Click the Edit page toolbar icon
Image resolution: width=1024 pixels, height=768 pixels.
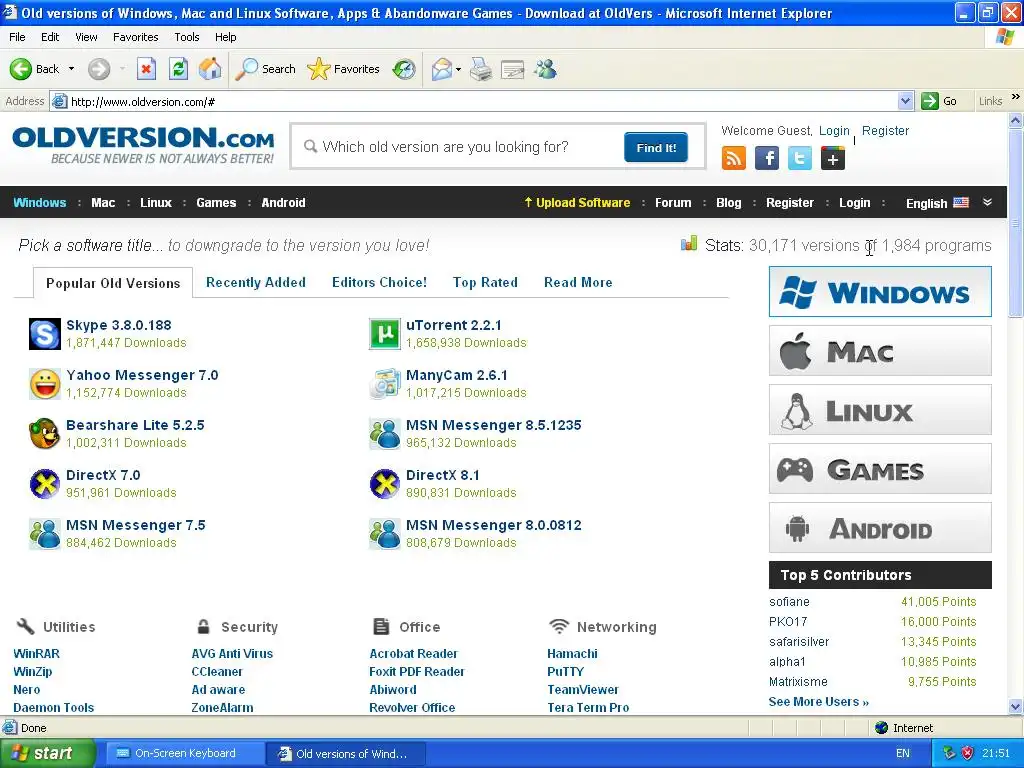coord(513,69)
